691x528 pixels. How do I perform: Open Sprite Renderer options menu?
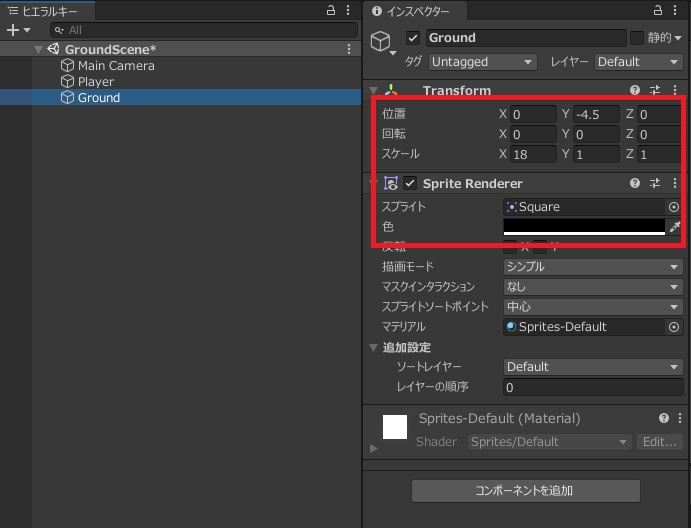pyautogui.click(x=675, y=183)
